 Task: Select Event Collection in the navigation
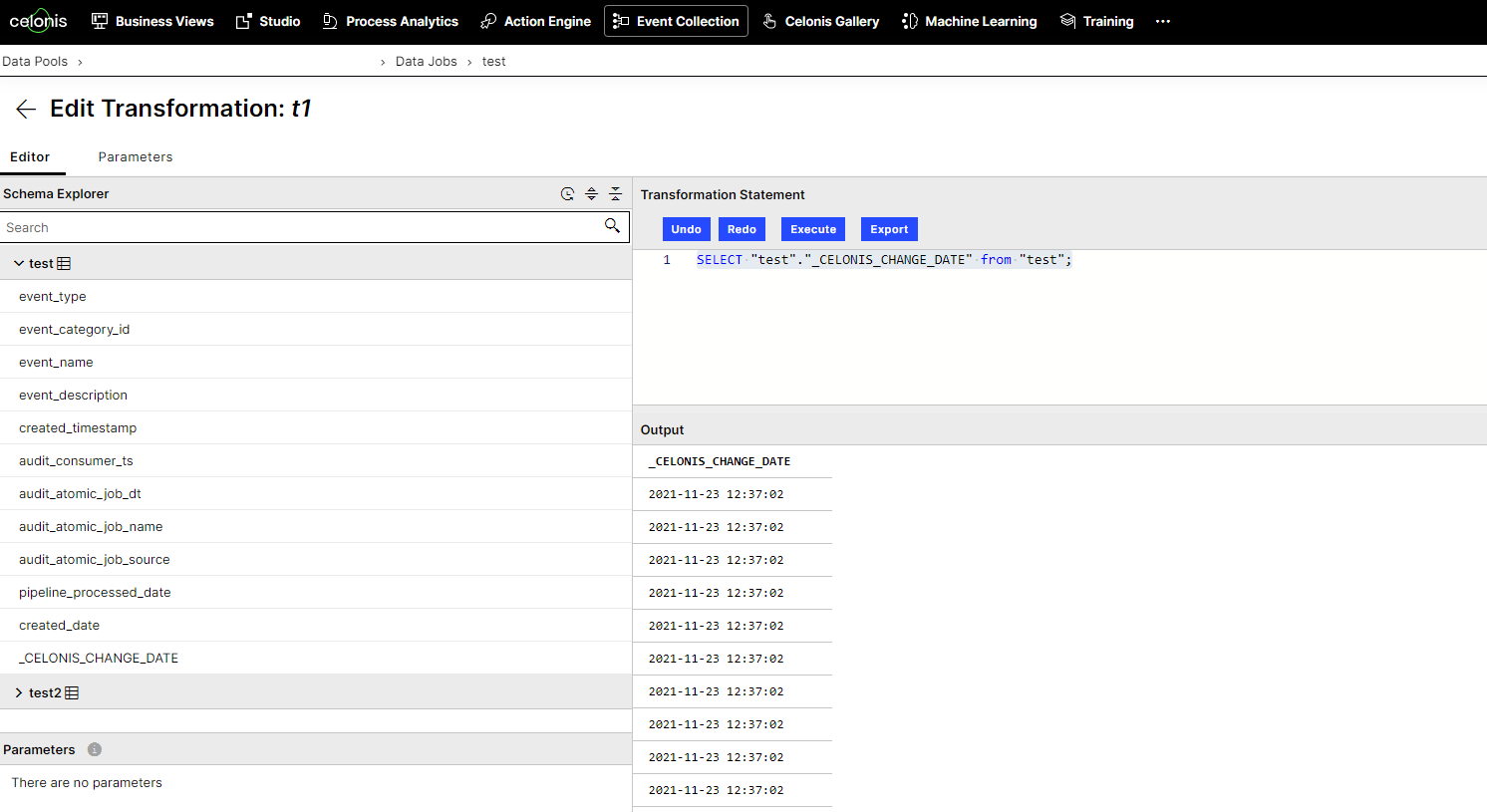pyautogui.click(x=676, y=21)
